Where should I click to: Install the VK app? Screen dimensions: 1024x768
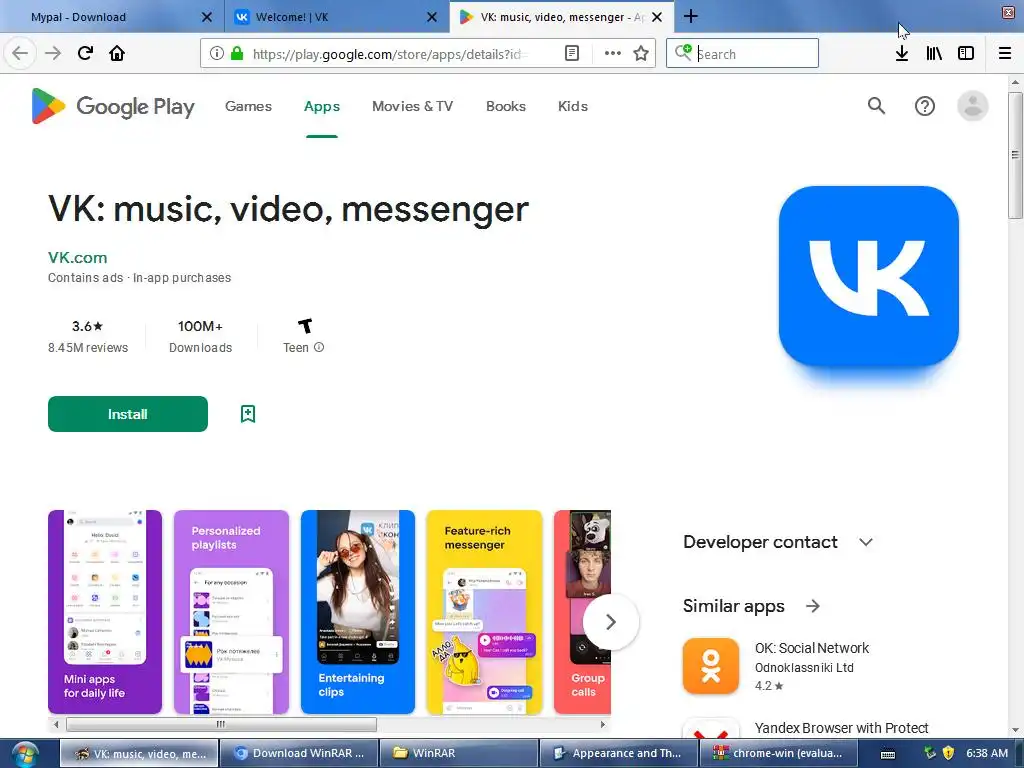127,414
